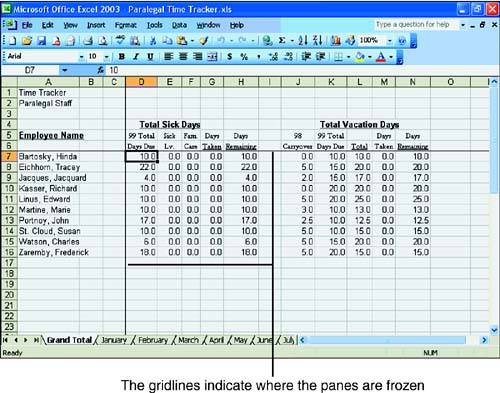Open the Edit menu
This screenshot has height=393, width=500.
[x=47, y=25]
